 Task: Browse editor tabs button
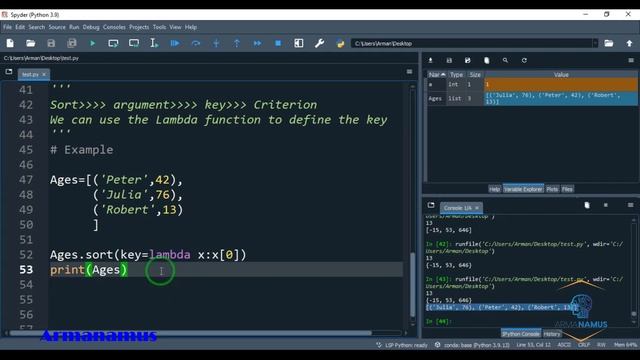click(x=9, y=72)
